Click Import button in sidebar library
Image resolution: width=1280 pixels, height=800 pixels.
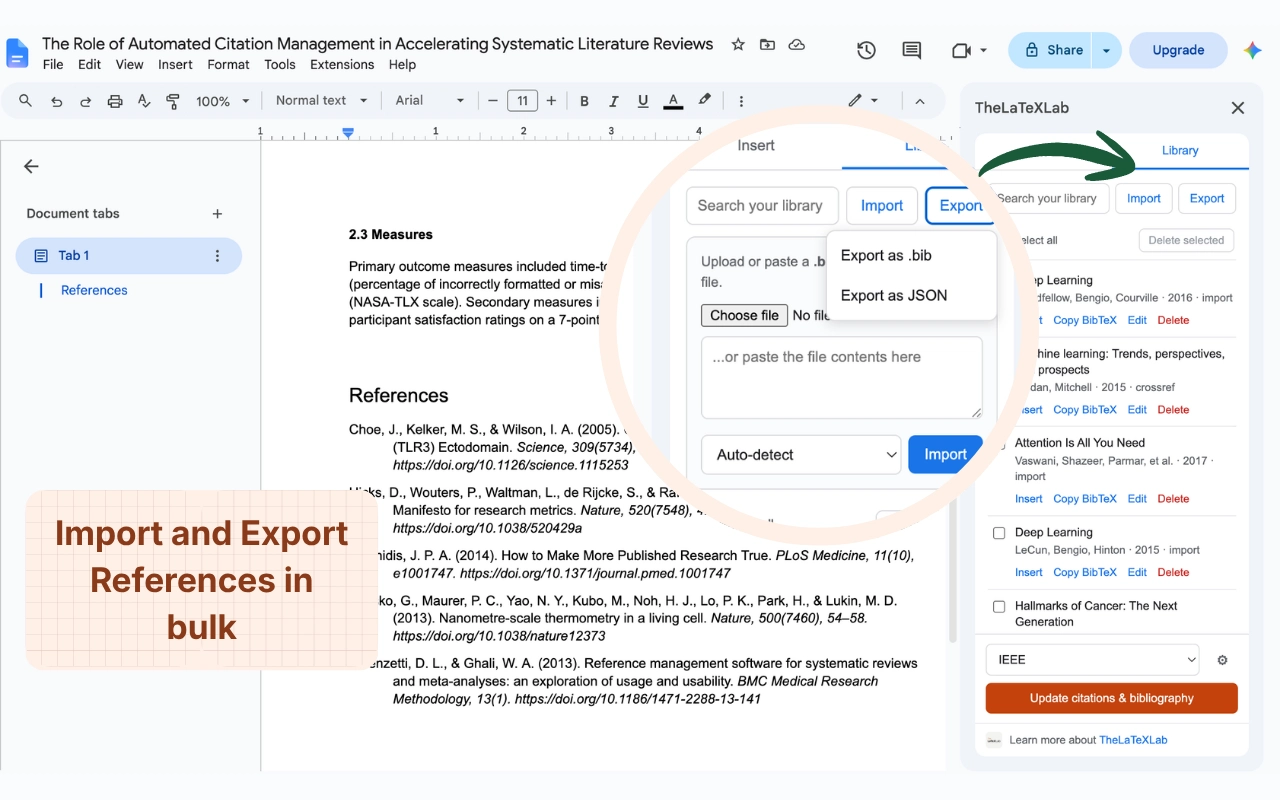(x=1143, y=198)
